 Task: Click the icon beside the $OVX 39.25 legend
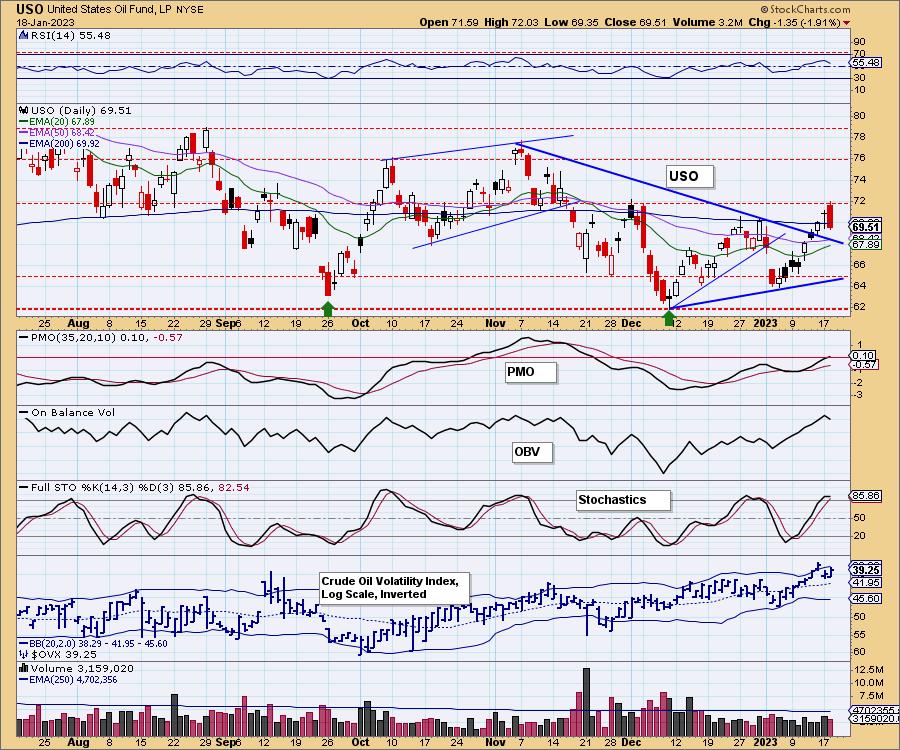(24, 654)
